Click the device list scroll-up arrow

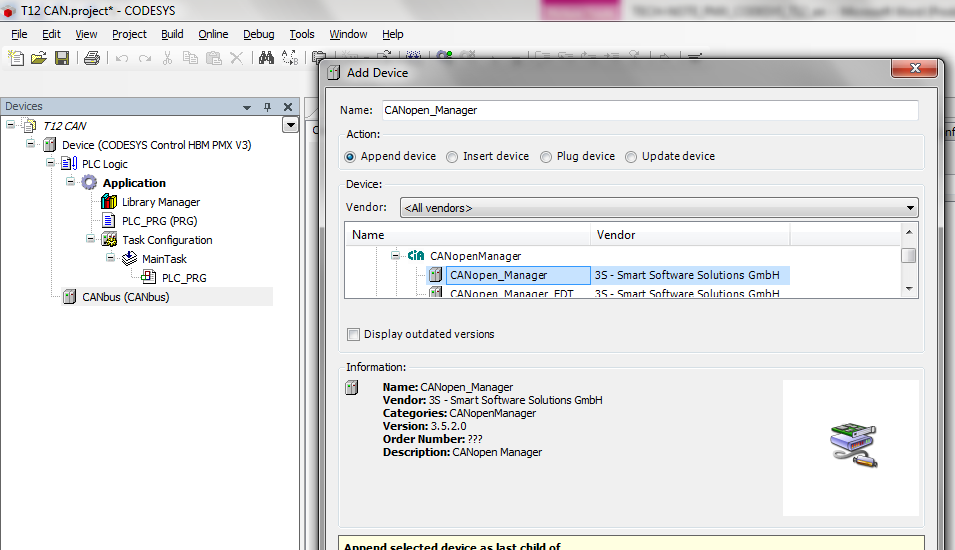point(909,232)
